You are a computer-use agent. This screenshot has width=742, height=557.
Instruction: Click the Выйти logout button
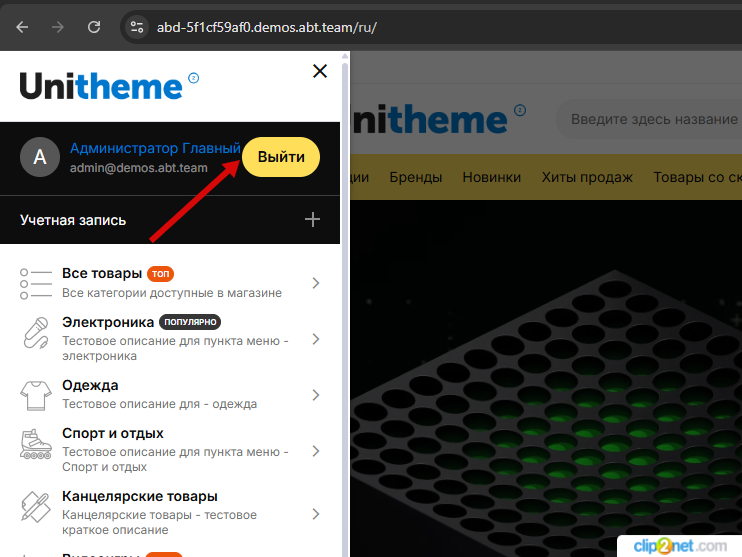281,157
